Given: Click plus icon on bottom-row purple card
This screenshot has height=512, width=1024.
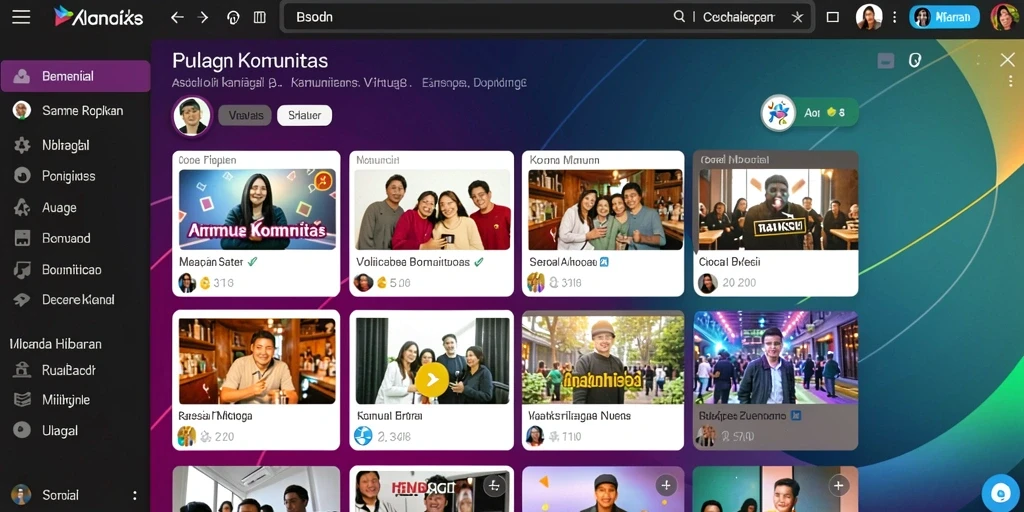Looking at the screenshot, I should (x=666, y=485).
